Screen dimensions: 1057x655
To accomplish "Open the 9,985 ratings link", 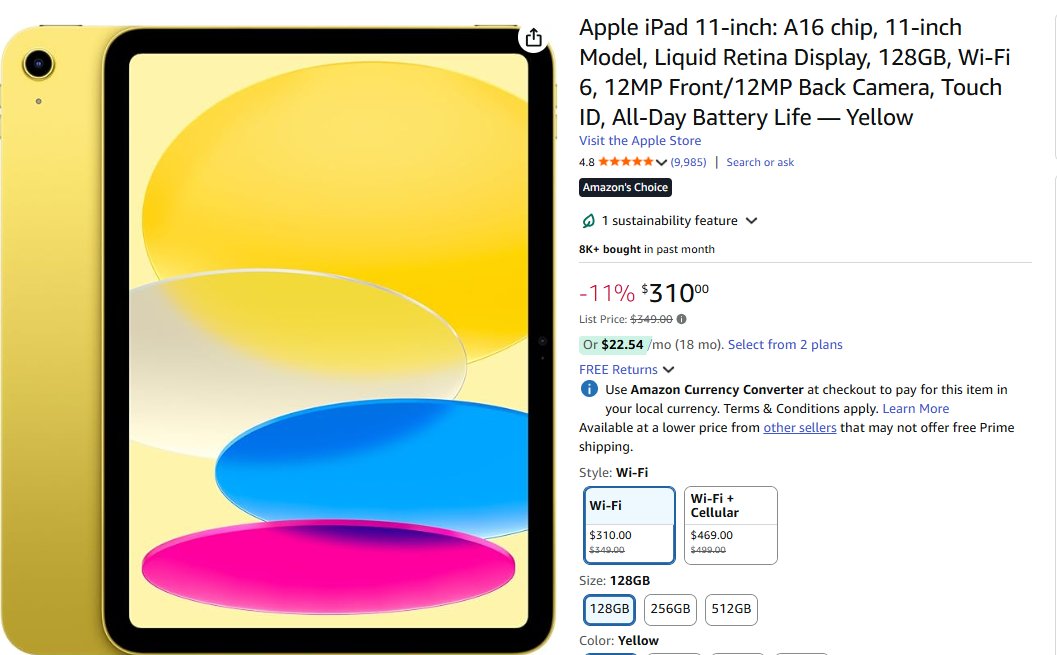I will [x=688, y=162].
